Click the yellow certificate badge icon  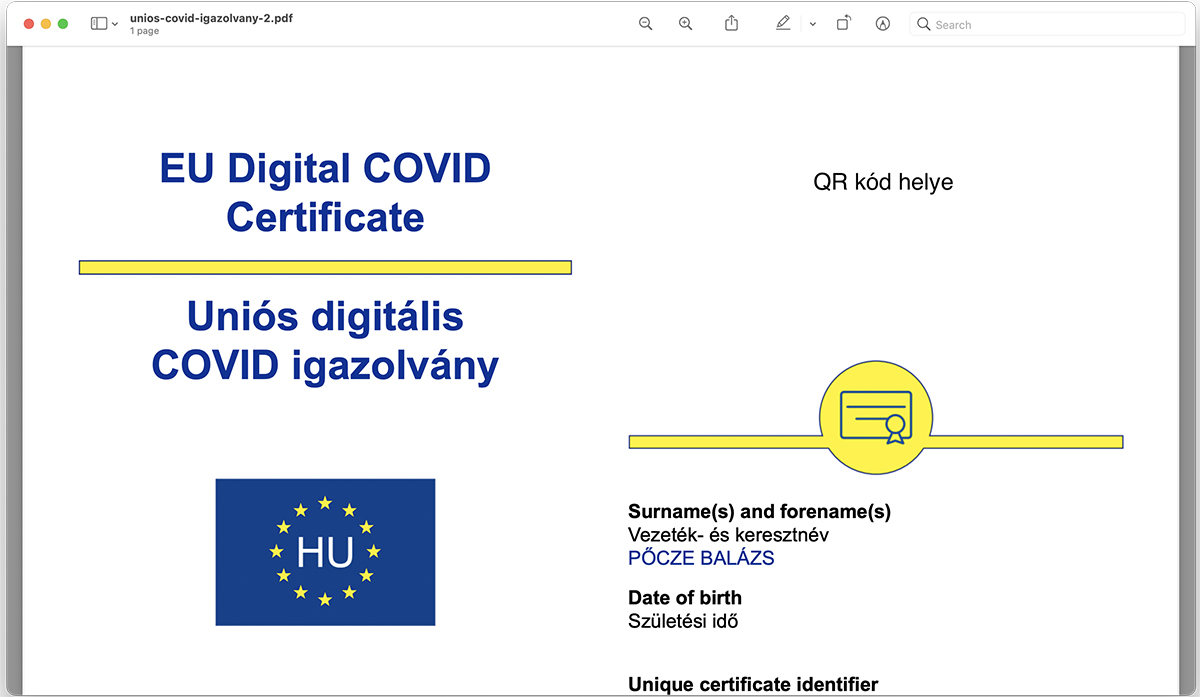tap(876, 417)
